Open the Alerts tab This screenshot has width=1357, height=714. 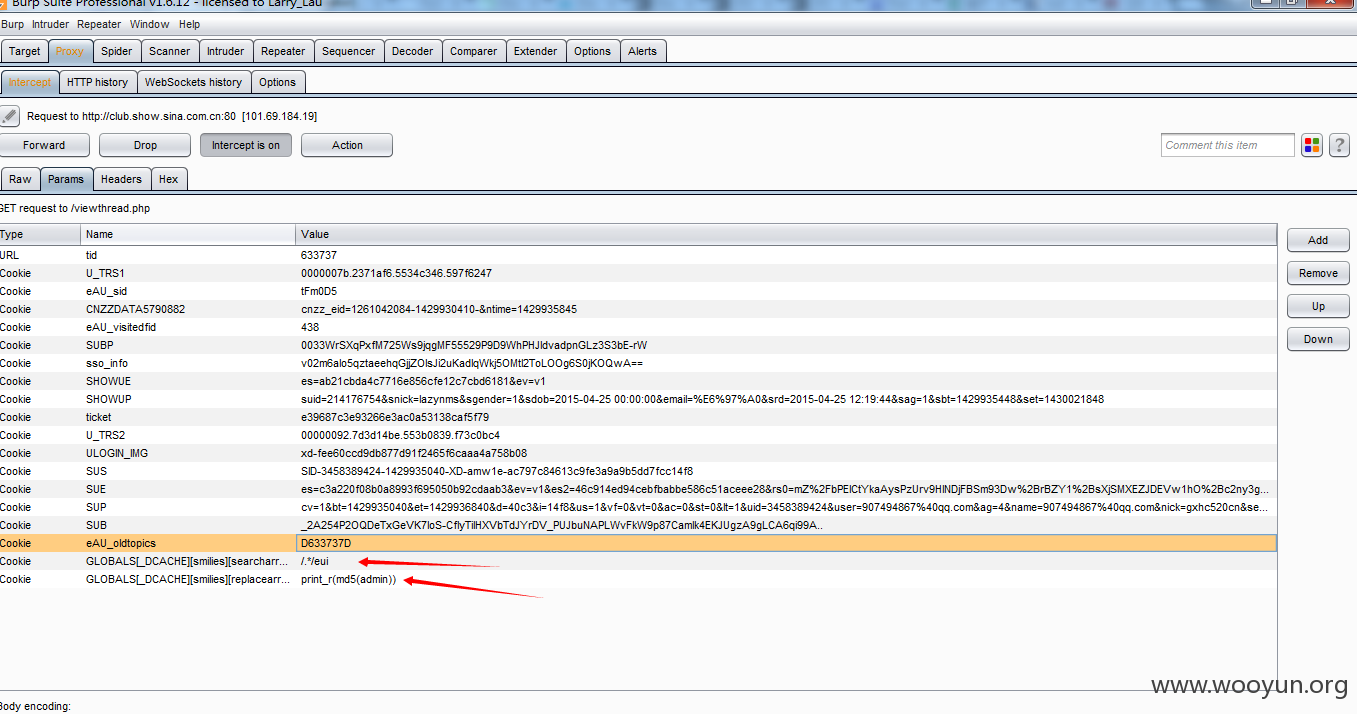(x=643, y=51)
